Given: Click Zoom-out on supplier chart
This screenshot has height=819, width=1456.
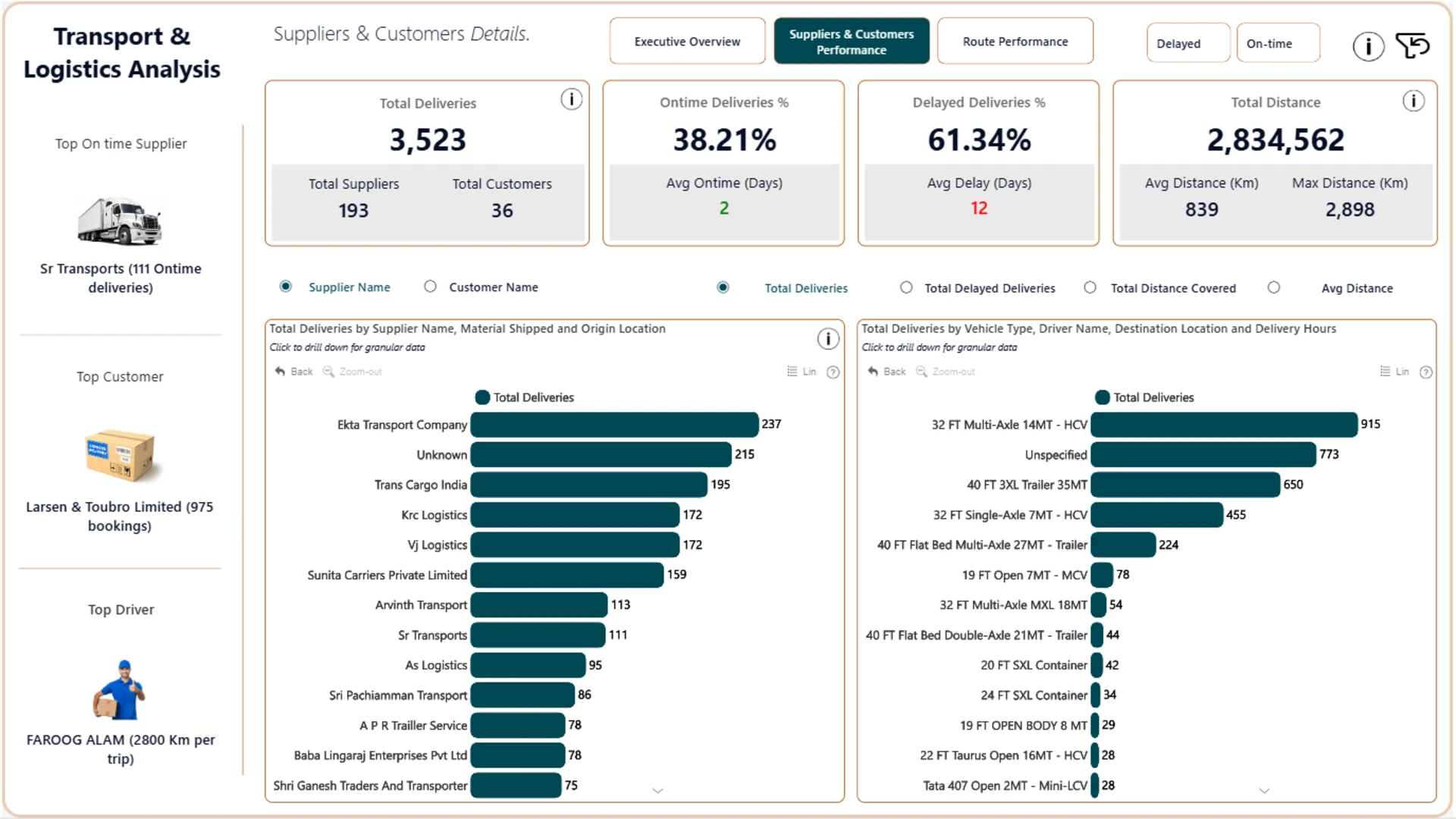Looking at the screenshot, I should (353, 372).
